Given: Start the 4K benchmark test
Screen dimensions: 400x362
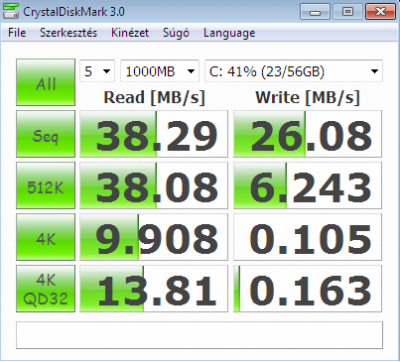Looking at the screenshot, I should coord(46,237).
